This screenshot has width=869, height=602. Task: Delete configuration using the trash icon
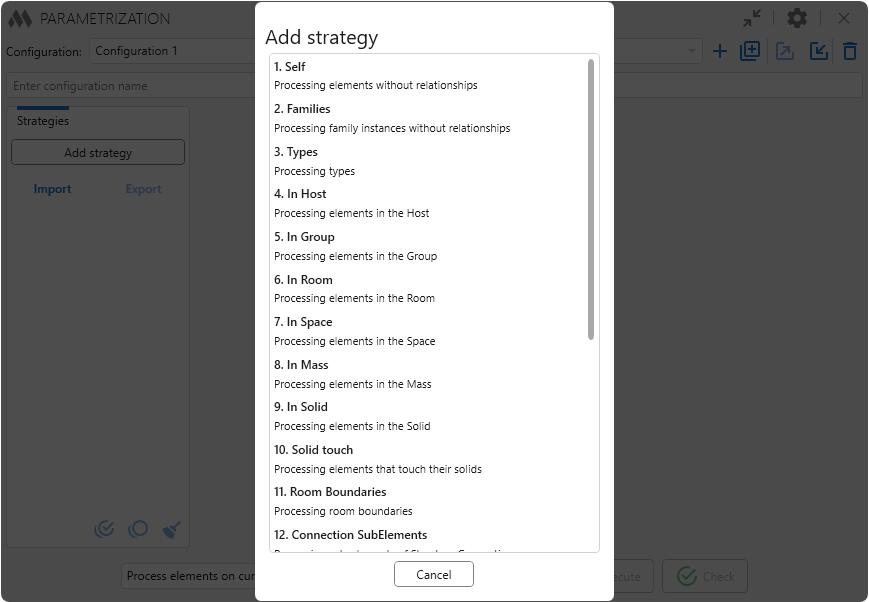tap(850, 51)
